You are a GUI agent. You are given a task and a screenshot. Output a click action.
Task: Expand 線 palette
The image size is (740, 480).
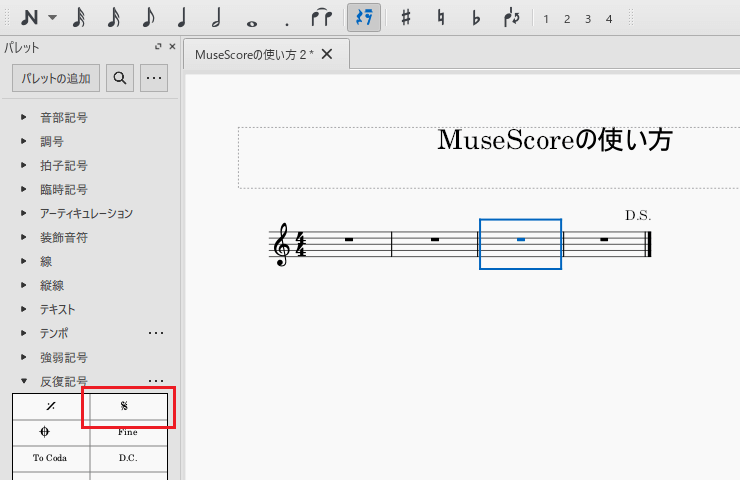click(x=24, y=261)
